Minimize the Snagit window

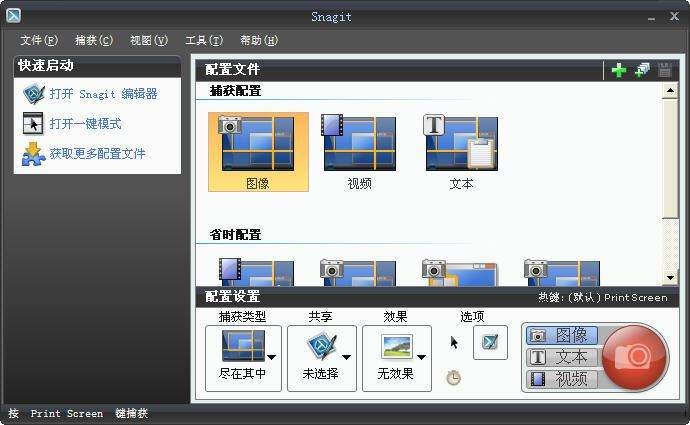coord(651,18)
